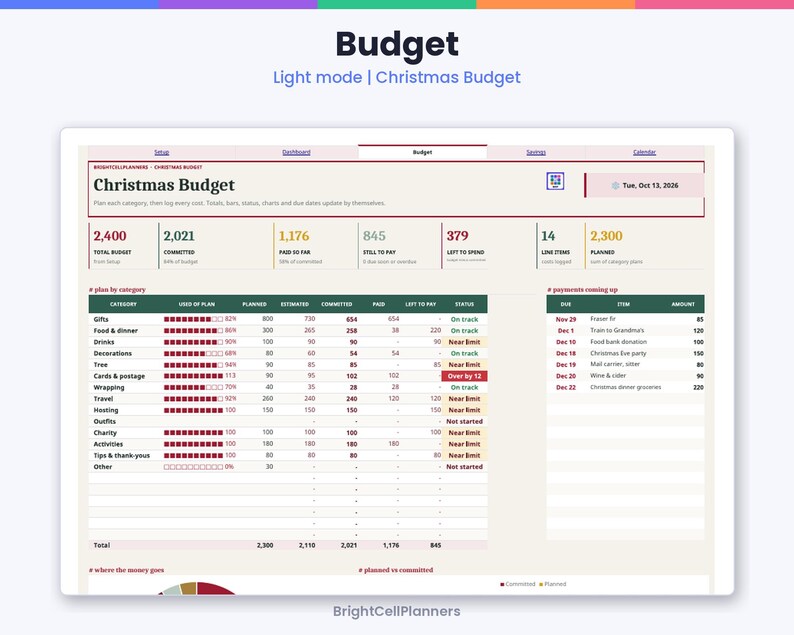The image size is (794, 635).
Task: Click the Gifts 82% usage bar
Action: 200,319
